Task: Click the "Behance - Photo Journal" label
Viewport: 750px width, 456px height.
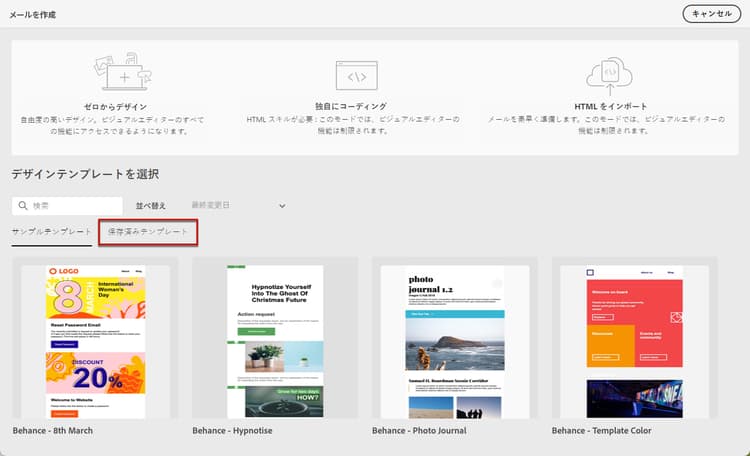Action: (419, 431)
